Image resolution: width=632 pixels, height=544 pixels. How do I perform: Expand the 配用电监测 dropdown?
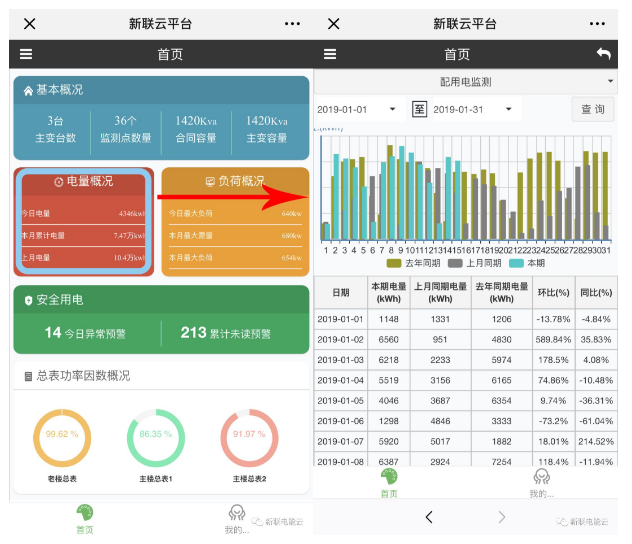465,82
